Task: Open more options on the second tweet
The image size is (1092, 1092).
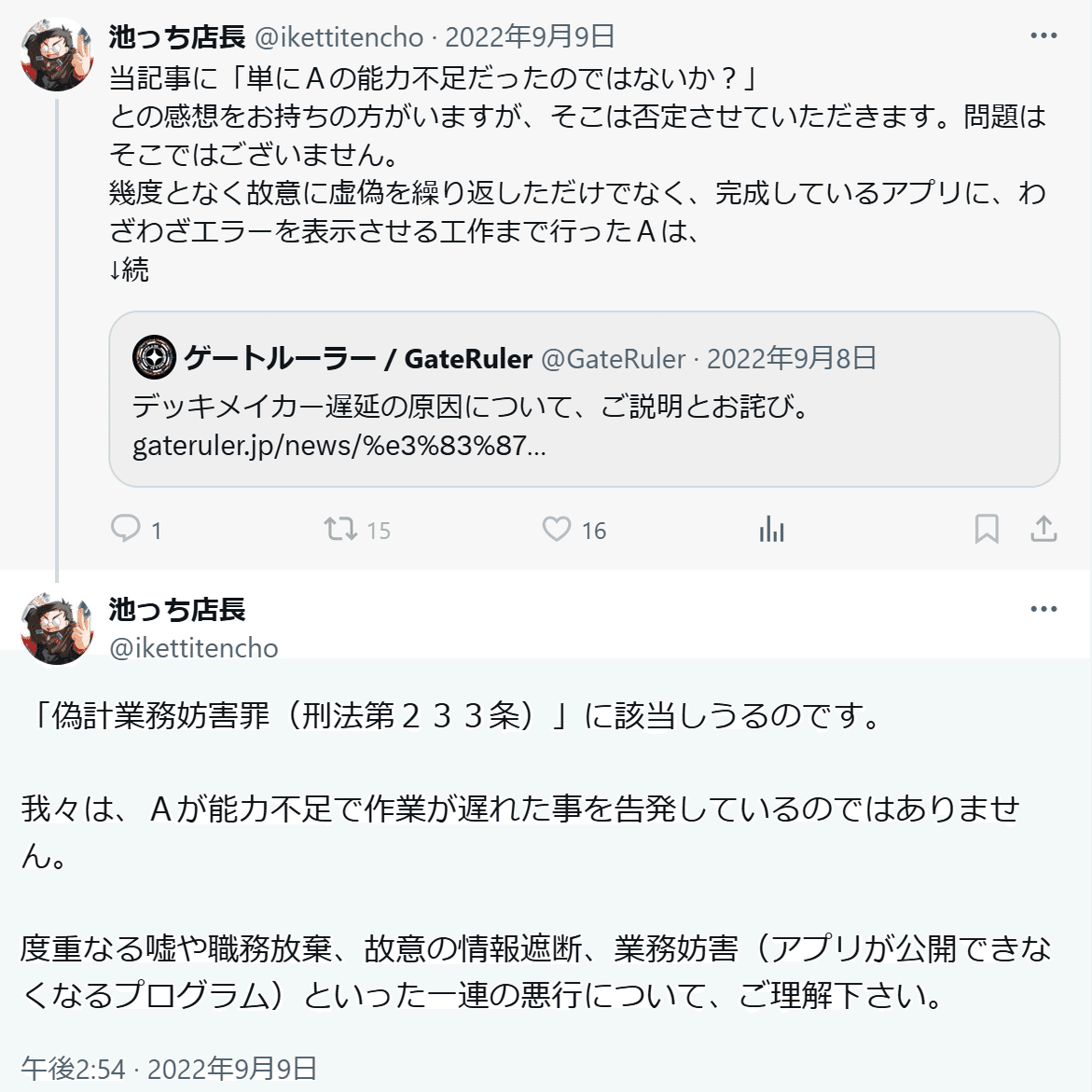Action: pos(1044,609)
